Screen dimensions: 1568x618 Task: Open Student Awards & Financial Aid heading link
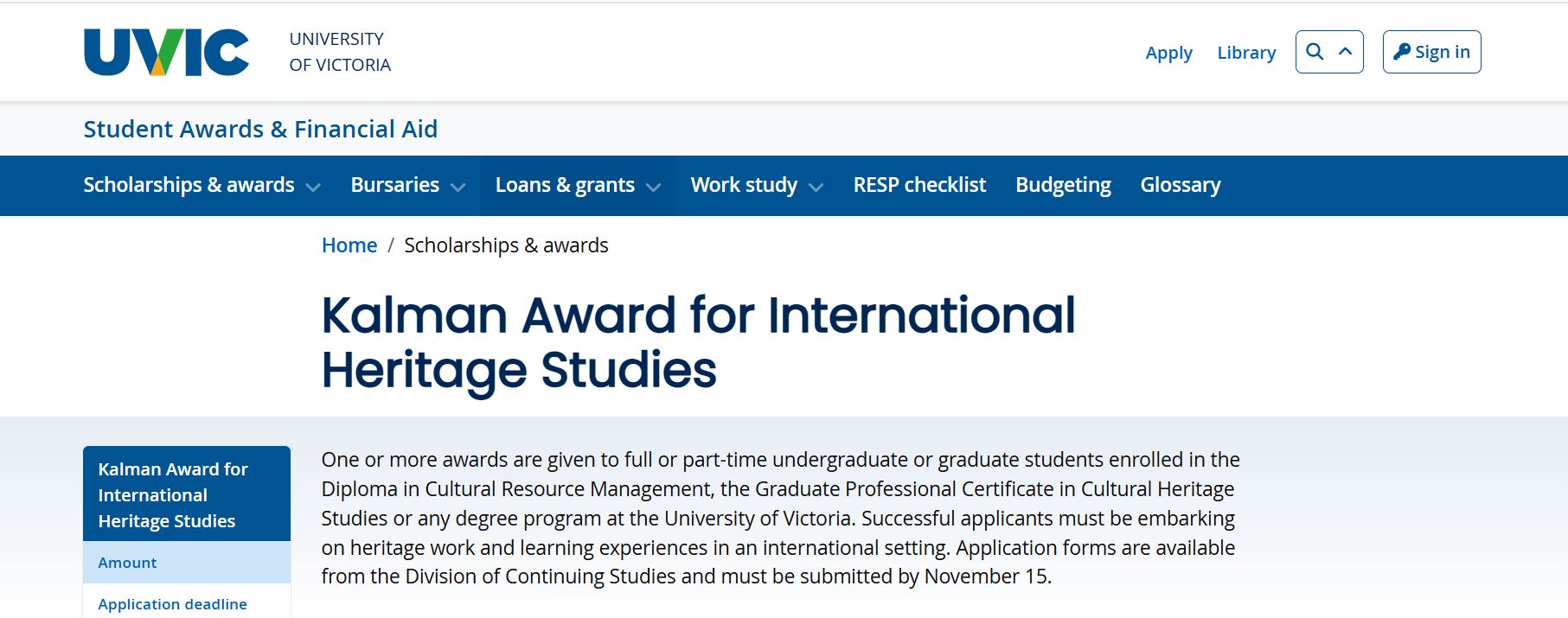(260, 129)
